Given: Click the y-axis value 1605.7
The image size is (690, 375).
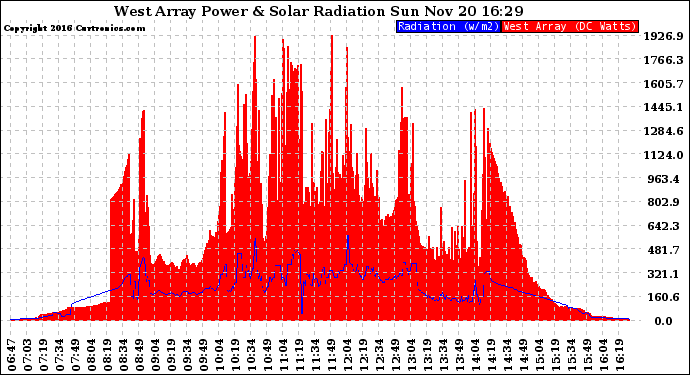Looking at the screenshot, I should (664, 84).
